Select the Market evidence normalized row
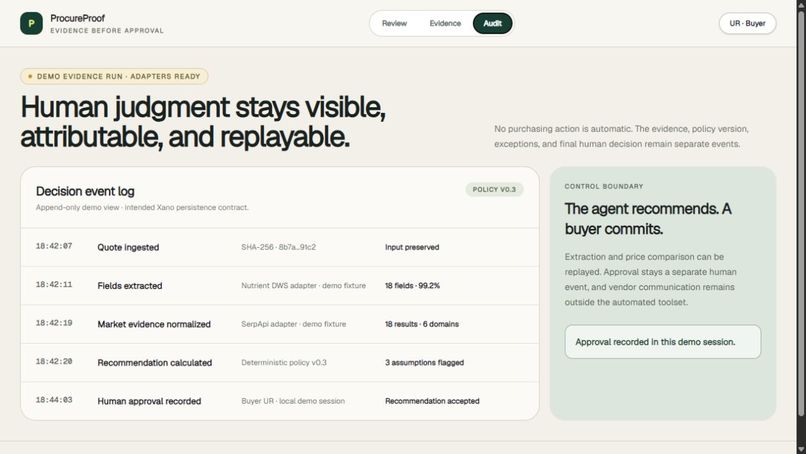806x454 pixels. click(280, 324)
